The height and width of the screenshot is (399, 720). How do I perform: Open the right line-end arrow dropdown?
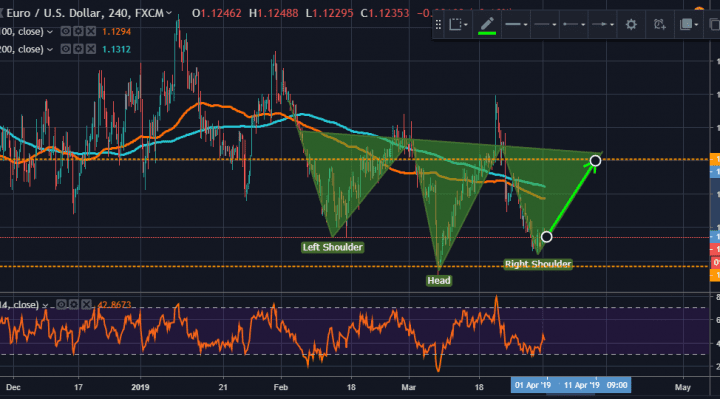click(602, 24)
